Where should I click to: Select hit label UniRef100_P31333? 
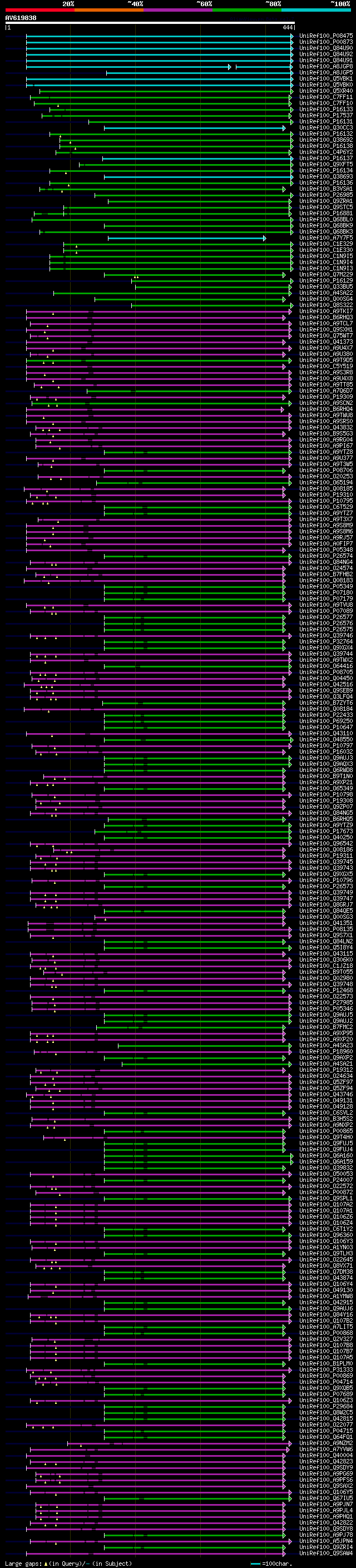tap(325, 1369)
